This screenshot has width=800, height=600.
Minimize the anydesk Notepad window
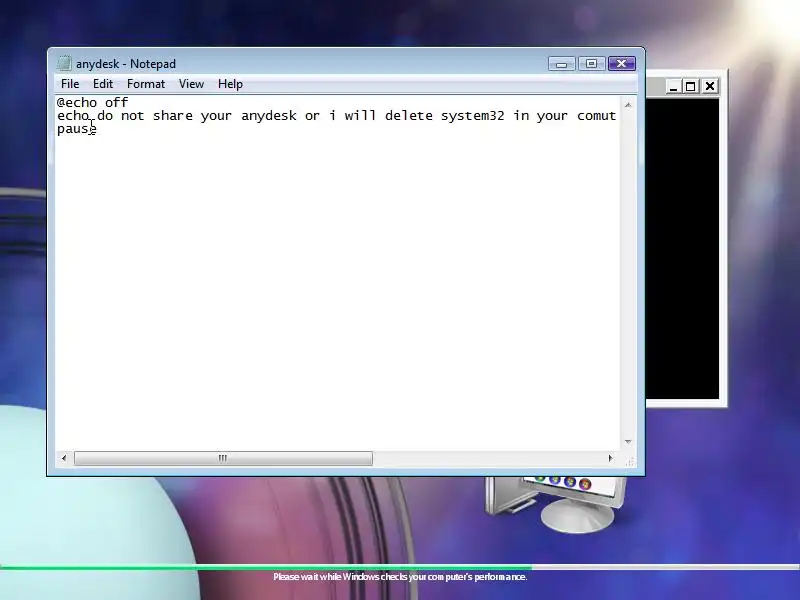point(562,64)
